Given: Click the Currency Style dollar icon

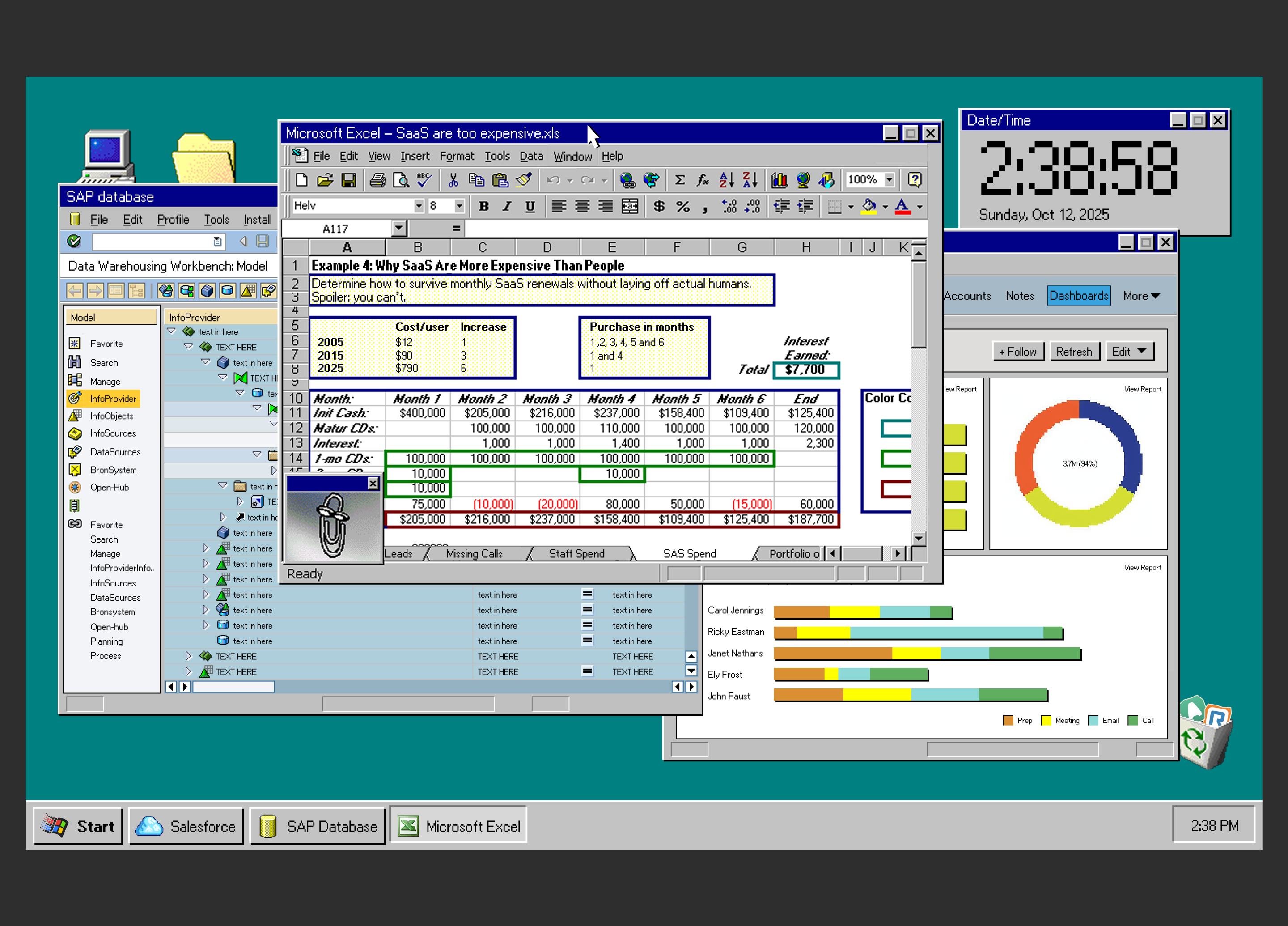Looking at the screenshot, I should pyautogui.click(x=659, y=206).
